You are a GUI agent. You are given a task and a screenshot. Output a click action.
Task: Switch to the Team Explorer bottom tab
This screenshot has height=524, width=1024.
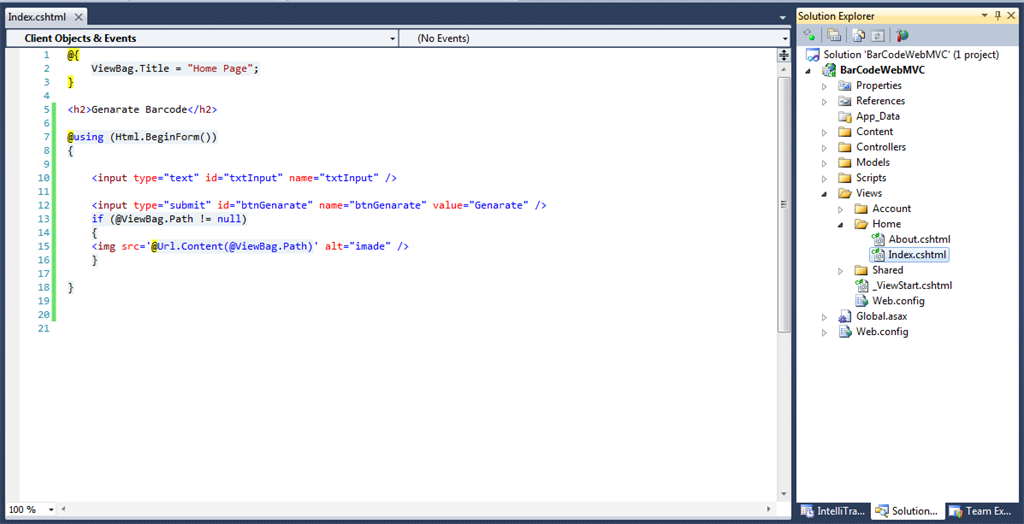(x=981, y=511)
